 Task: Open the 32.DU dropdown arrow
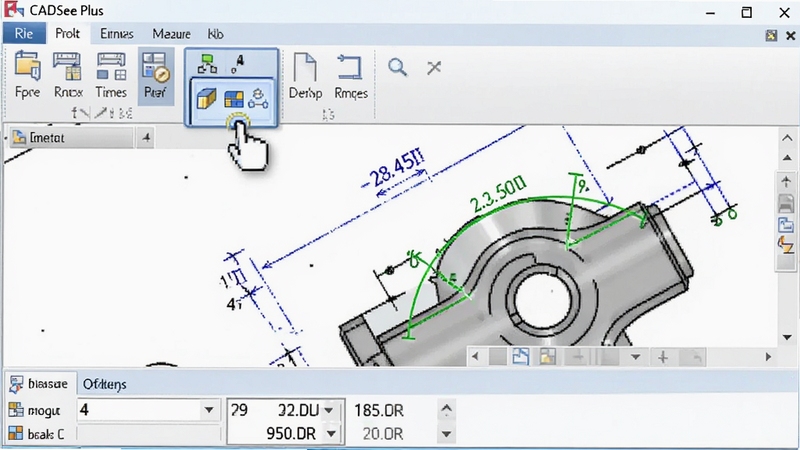click(329, 410)
